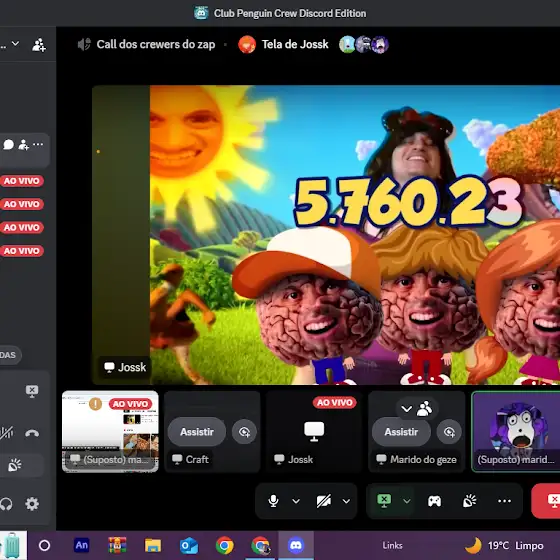Turn on the camera
Screen dimensions: 560x560
(x=324, y=501)
